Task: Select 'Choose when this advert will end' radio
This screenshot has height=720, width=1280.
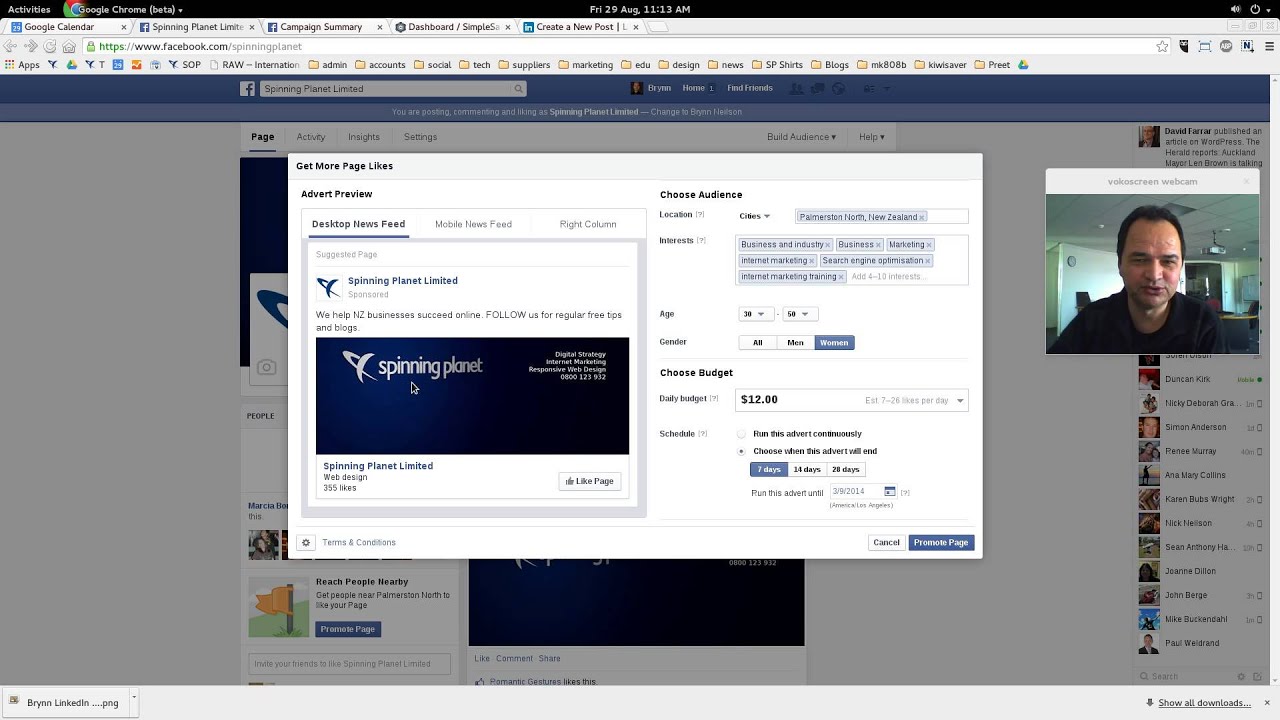Action: pyautogui.click(x=741, y=451)
